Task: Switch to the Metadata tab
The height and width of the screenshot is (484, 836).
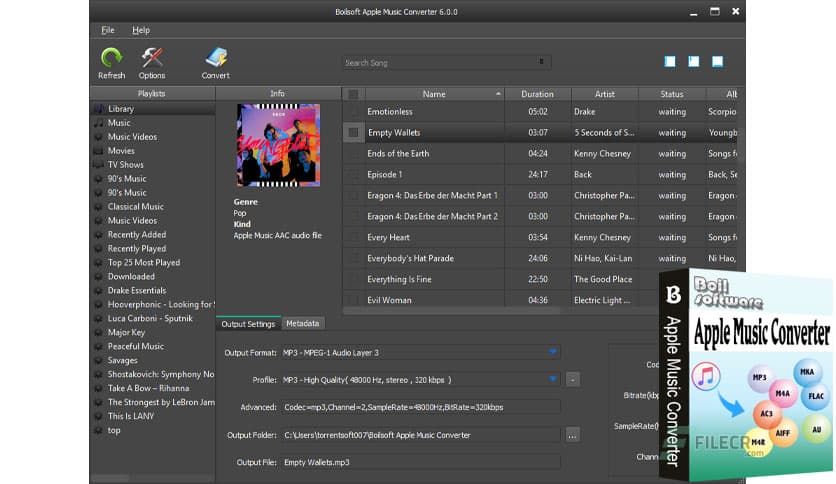Action: 303,324
